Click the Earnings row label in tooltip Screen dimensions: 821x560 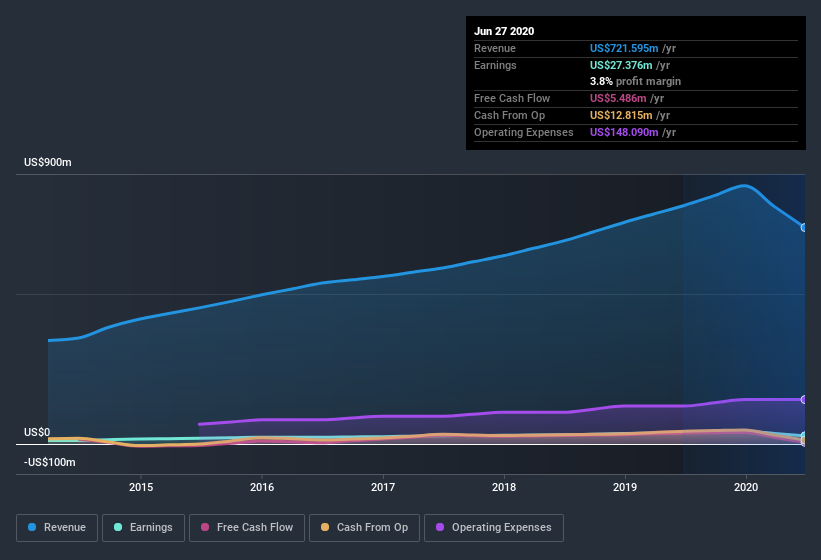coord(495,65)
